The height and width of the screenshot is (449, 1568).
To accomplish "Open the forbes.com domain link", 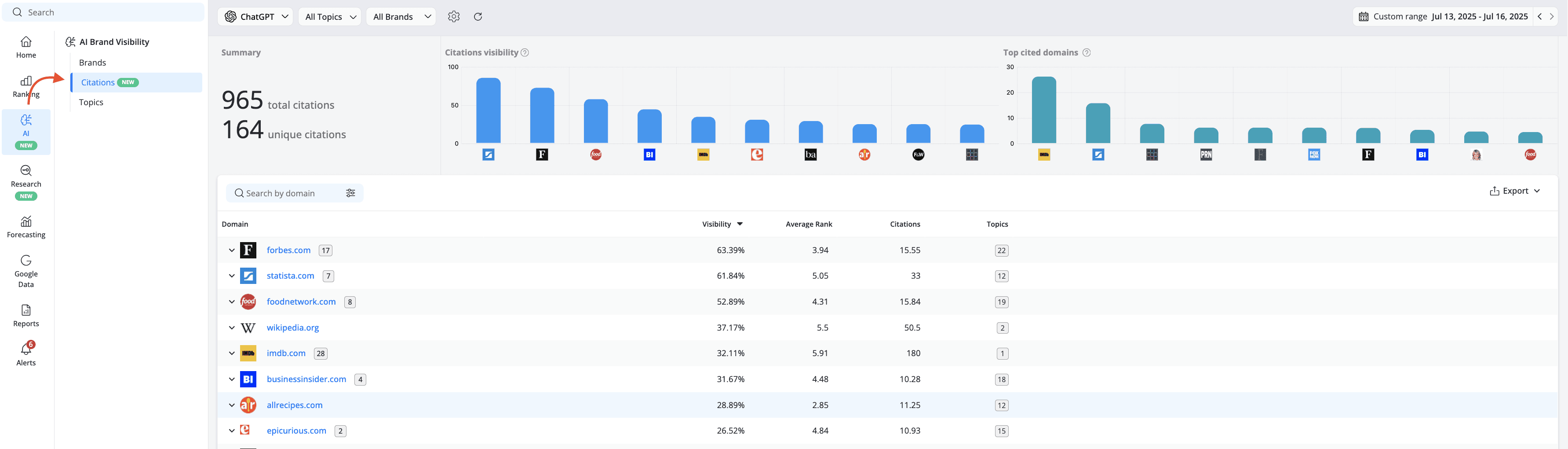I will [288, 250].
